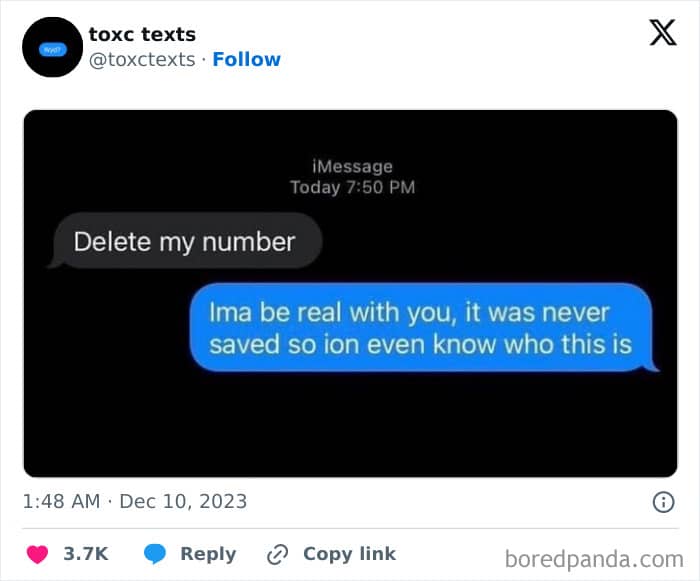700x581 pixels.
Task: Follow the toxc texts account
Action: pos(246,59)
